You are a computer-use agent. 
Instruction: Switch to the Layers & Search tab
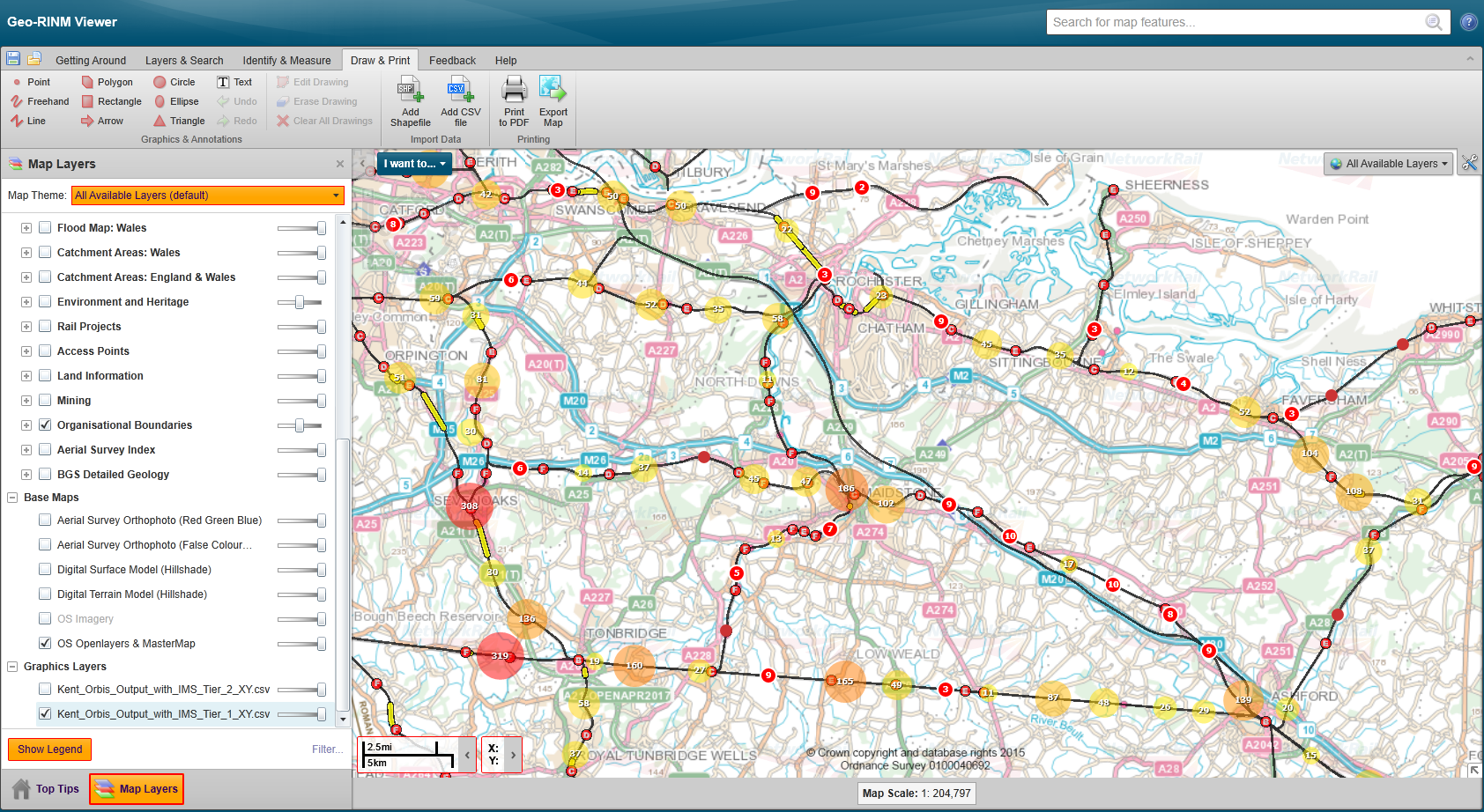[x=184, y=61]
